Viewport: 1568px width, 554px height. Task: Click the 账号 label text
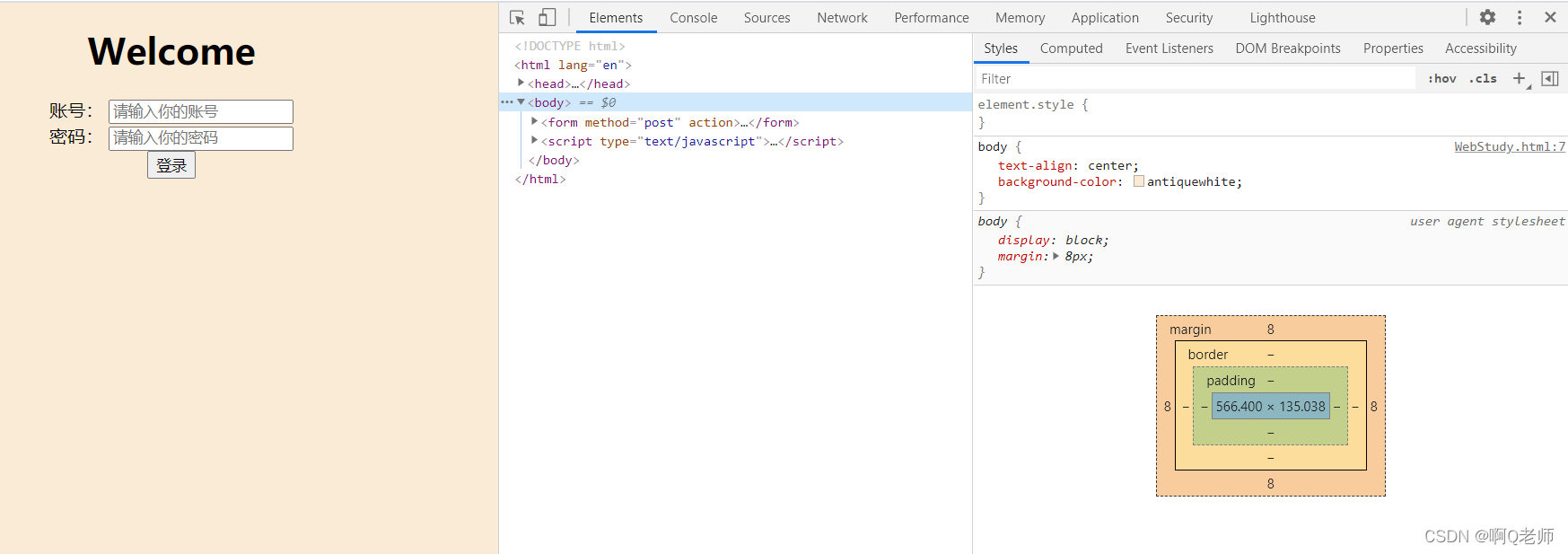coord(71,111)
